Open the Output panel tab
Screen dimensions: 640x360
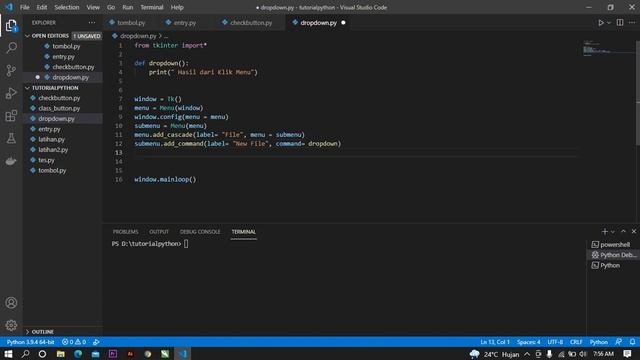click(159, 231)
